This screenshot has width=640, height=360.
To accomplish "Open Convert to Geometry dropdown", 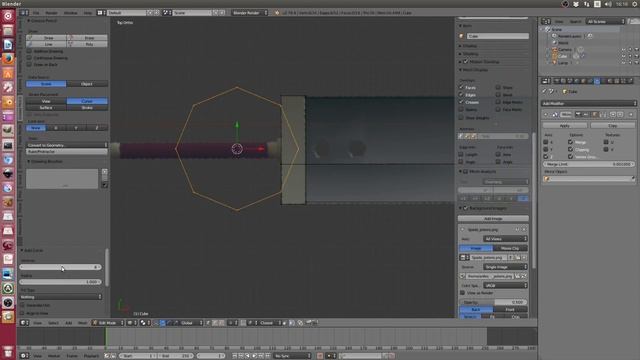I will 67,145.
